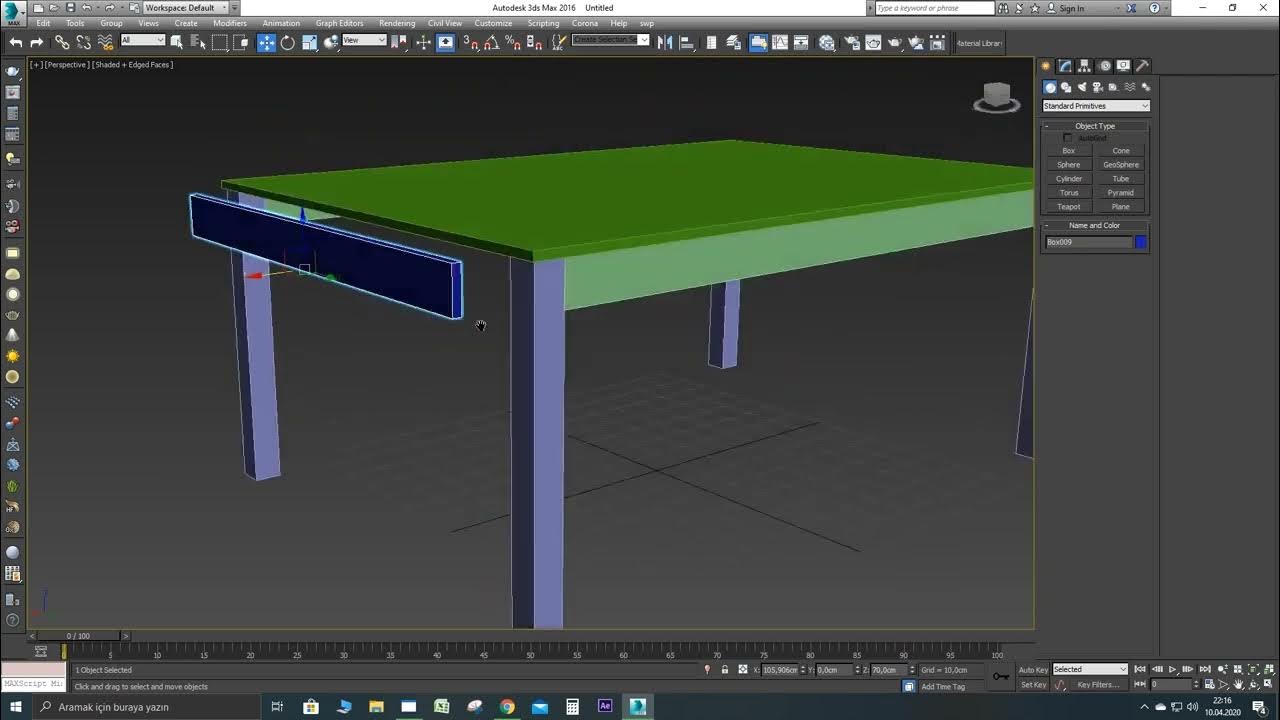Screen dimensions: 1280x720
Task: Open the Graph Editors menu
Action: click(x=340, y=23)
